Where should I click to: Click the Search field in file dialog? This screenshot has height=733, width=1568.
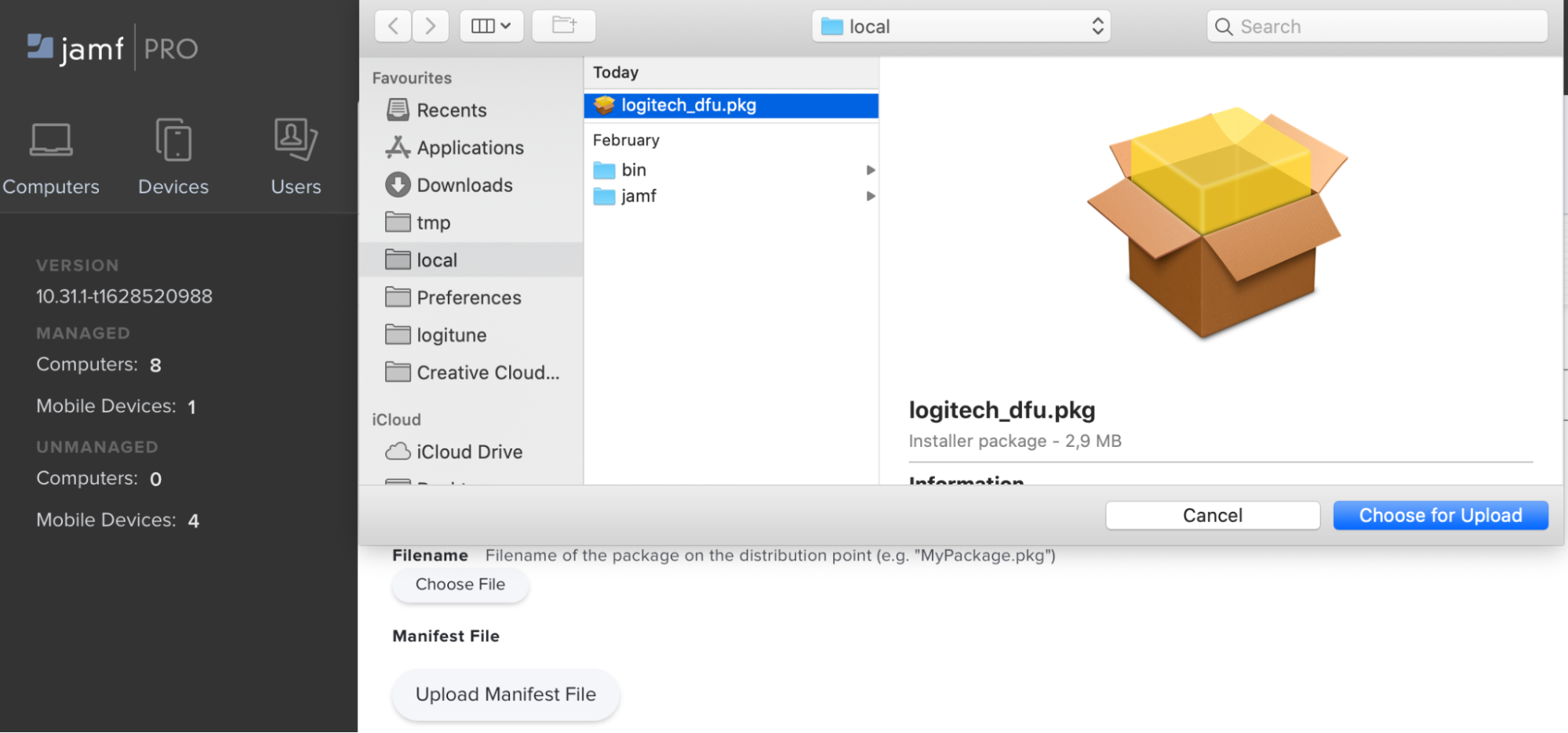[1377, 27]
